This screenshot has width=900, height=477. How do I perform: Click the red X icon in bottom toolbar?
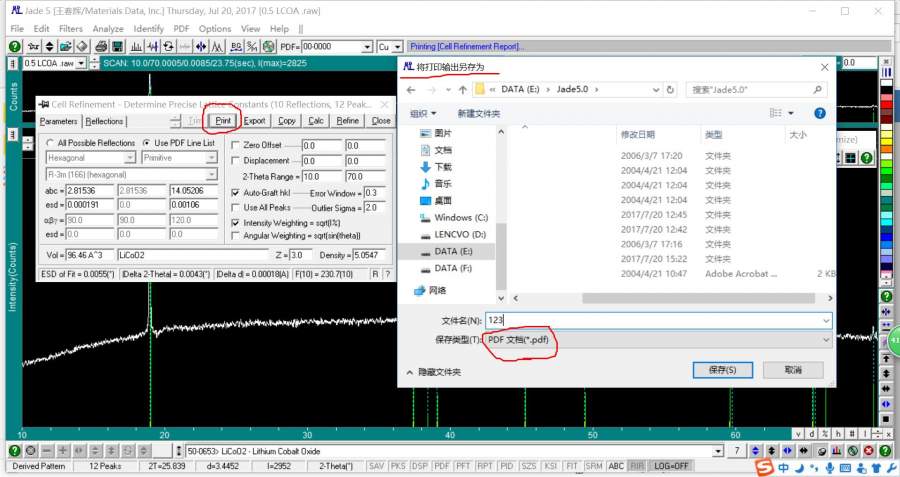[869, 451]
